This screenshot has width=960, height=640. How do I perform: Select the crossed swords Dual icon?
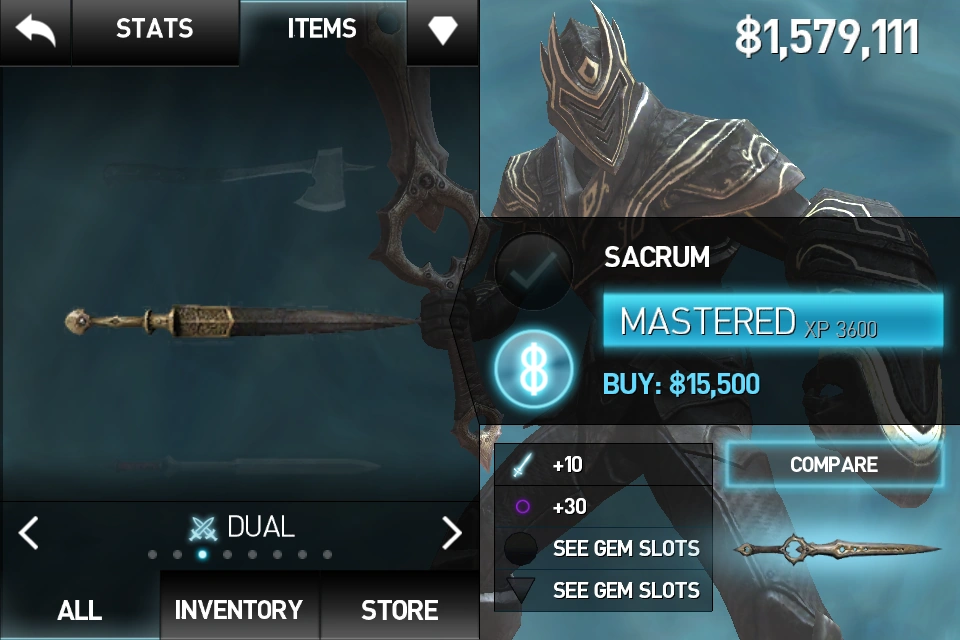pos(203,529)
